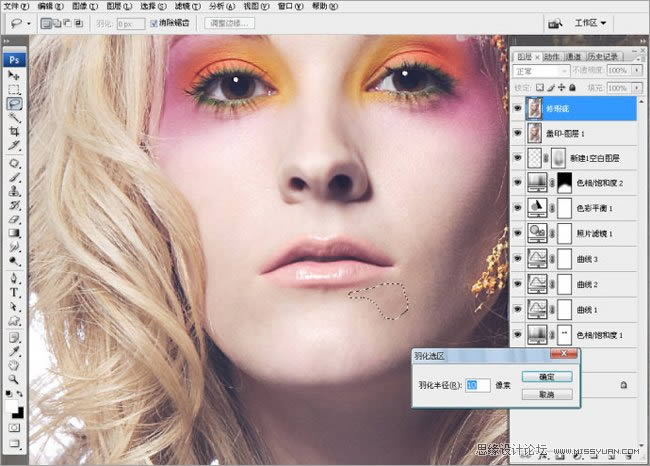Toggle the 消除锯齿 anti-alias checkbox

pos(152,22)
